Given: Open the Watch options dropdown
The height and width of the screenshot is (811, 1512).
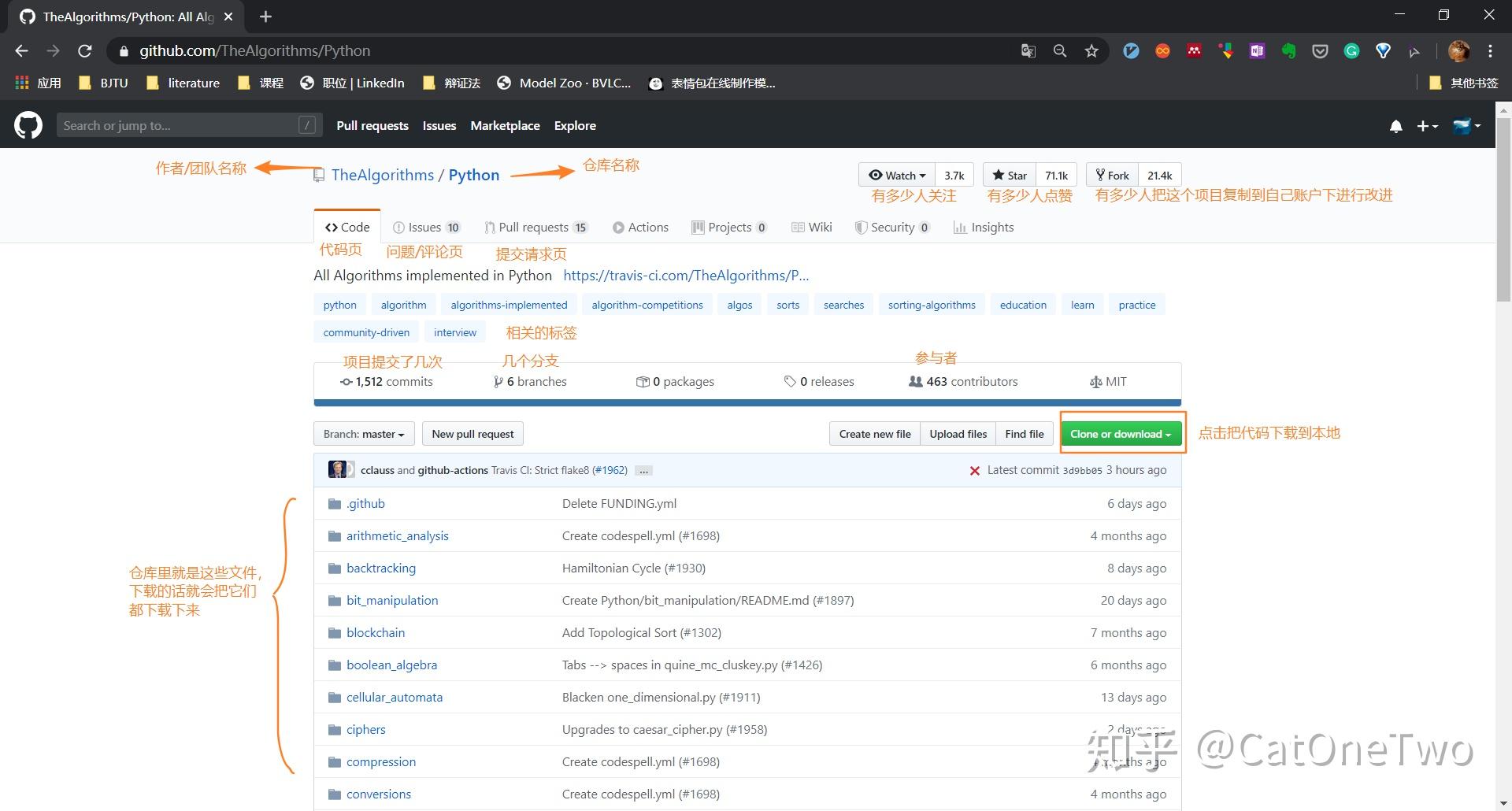Looking at the screenshot, I should click(x=895, y=174).
